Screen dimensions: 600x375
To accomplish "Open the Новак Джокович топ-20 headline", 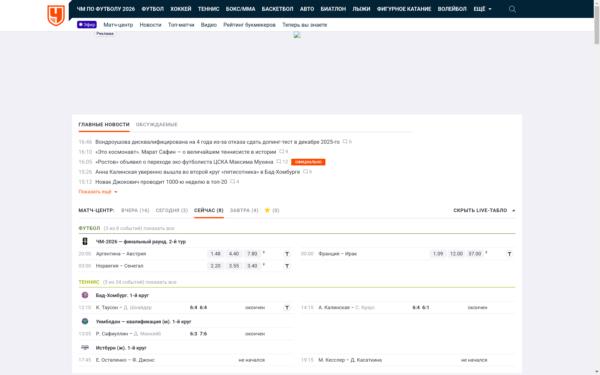I will coord(161,182).
